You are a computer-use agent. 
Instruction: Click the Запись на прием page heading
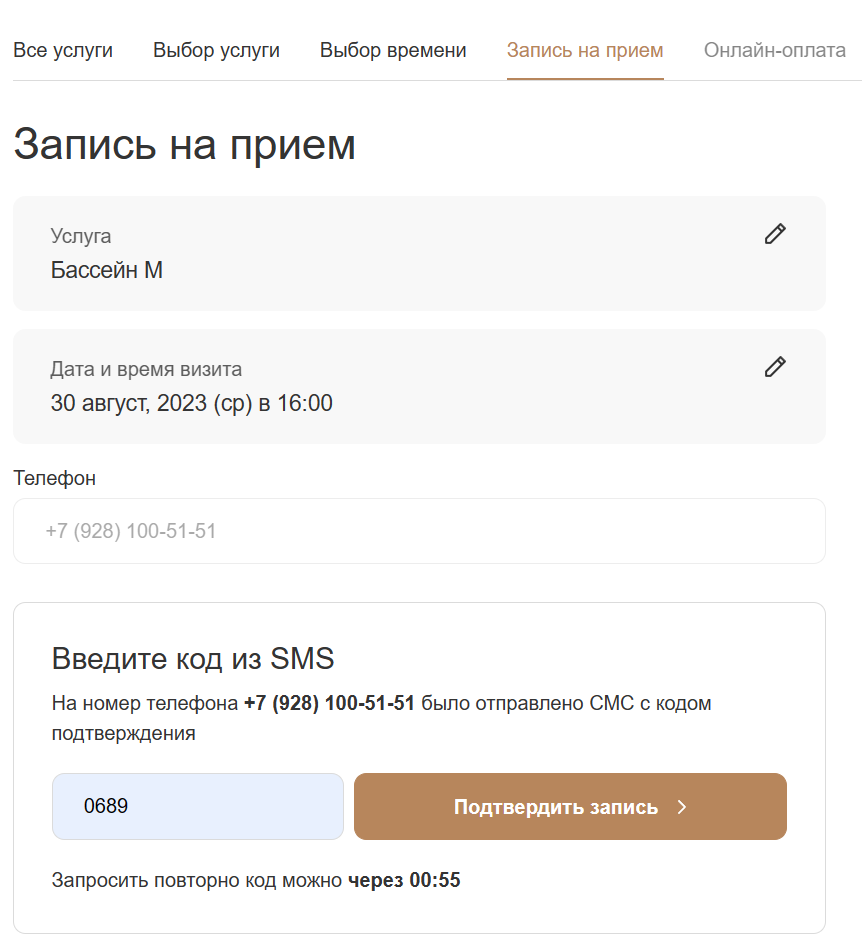pyautogui.click(x=185, y=144)
